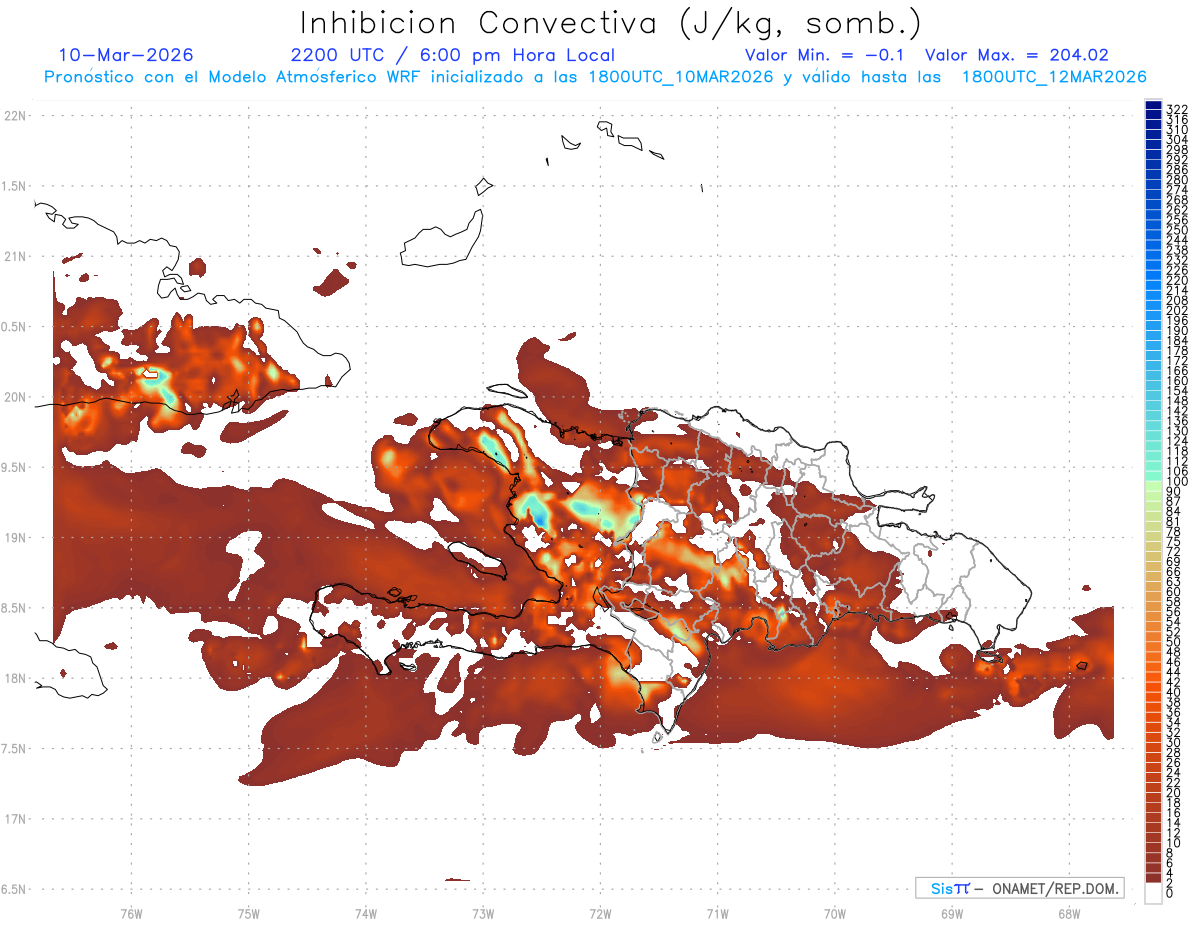The height and width of the screenshot is (927, 1200).
Task: Click the time label 2200 UTC / 6:00 pm Hora Local
Action: pyautogui.click(x=453, y=56)
